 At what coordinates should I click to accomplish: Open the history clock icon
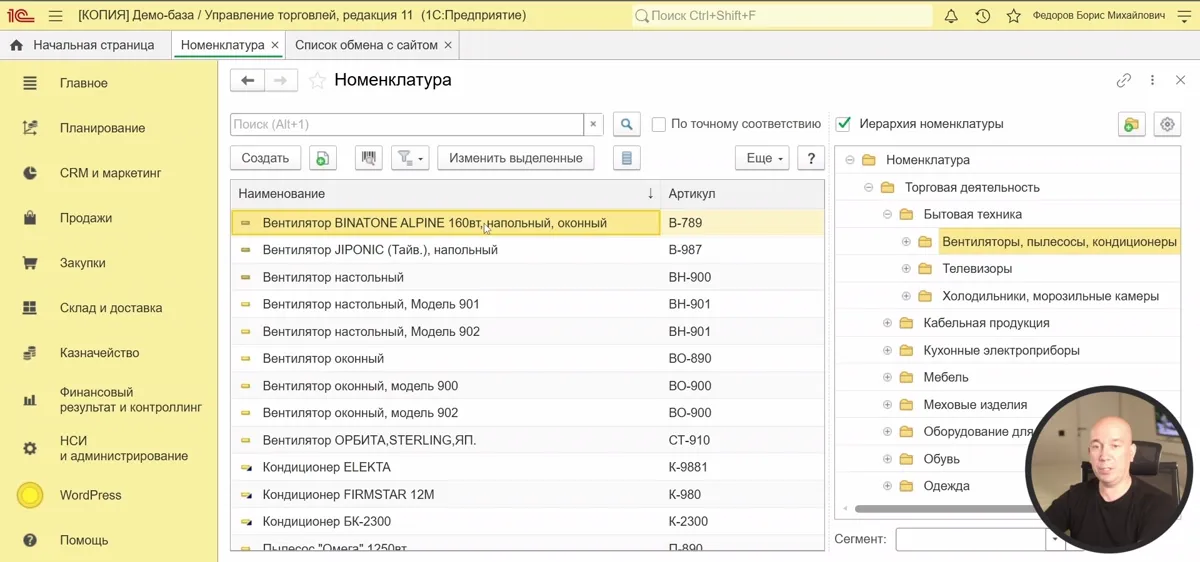click(x=982, y=16)
